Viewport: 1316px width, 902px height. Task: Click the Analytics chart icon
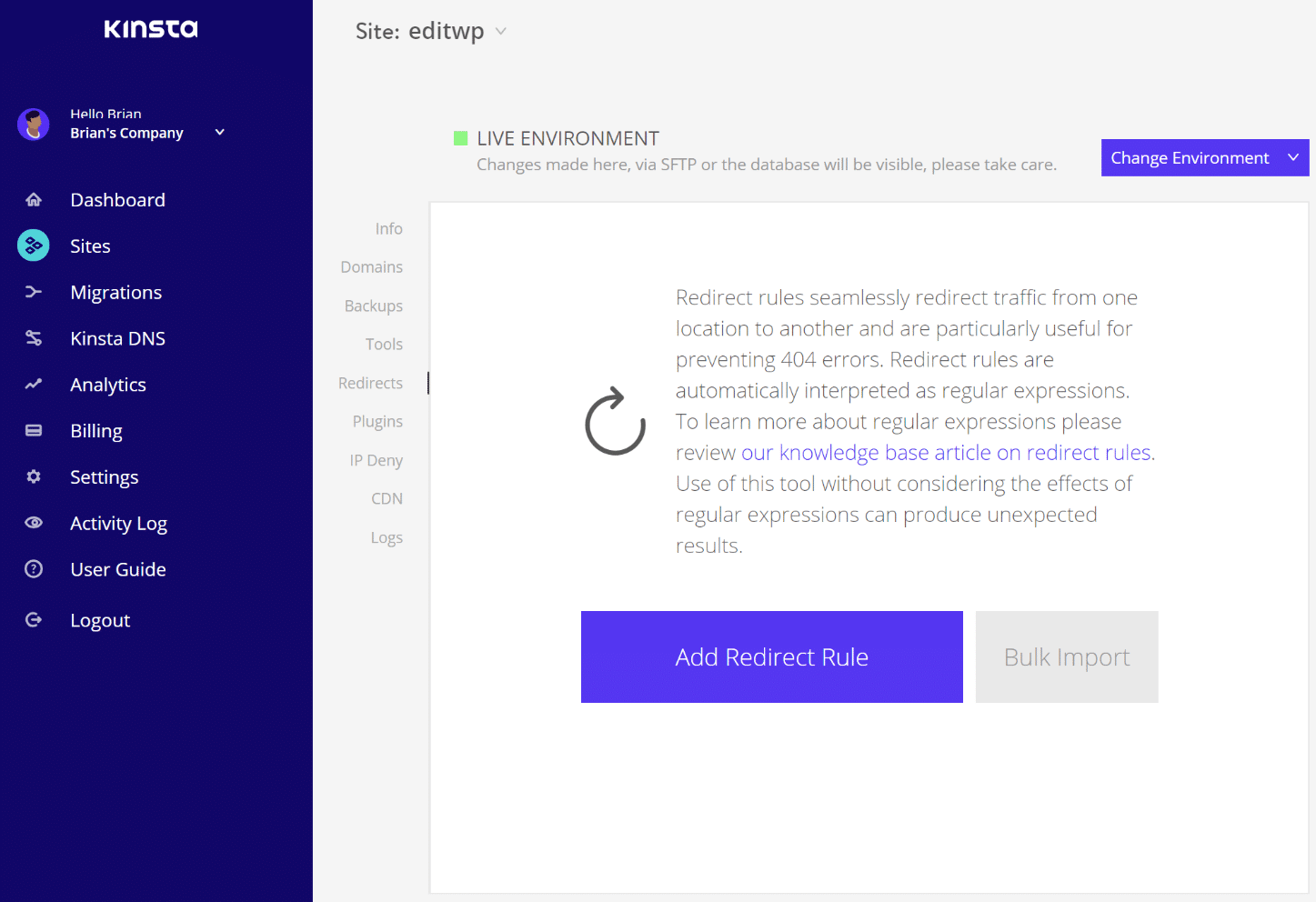(x=34, y=385)
